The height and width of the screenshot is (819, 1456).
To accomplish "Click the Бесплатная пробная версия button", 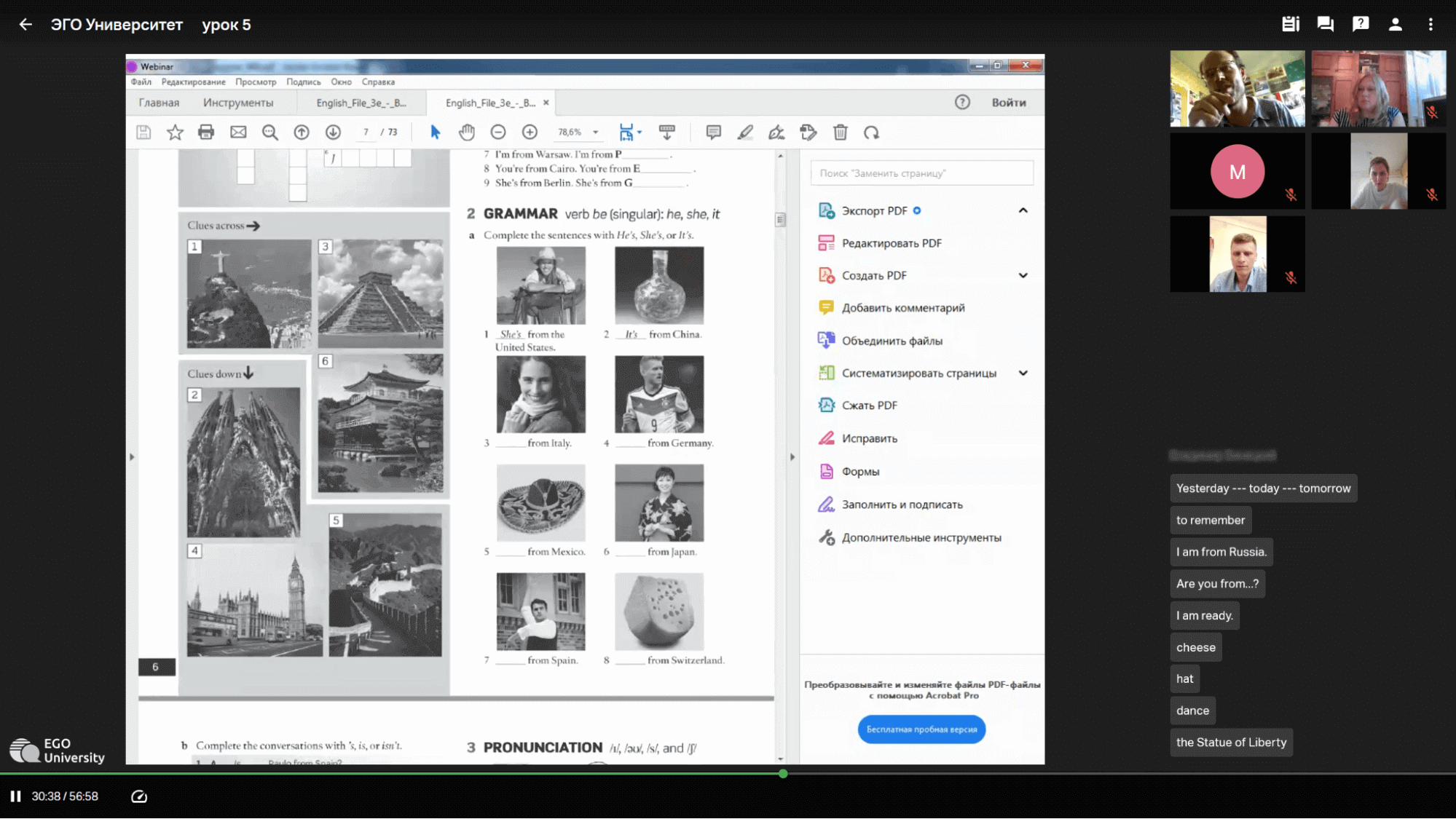I will 921,729.
